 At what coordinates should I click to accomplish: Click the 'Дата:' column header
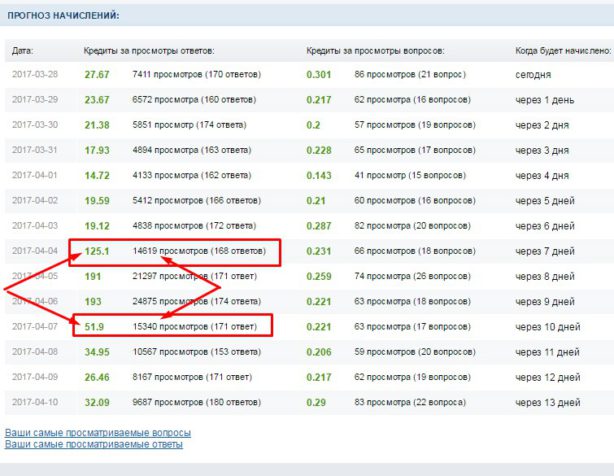click(23, 50)
